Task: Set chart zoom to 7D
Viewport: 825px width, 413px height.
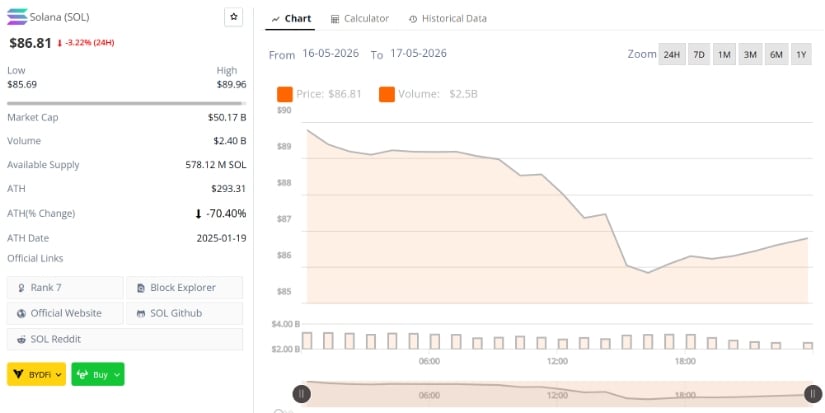Action: 699,54
